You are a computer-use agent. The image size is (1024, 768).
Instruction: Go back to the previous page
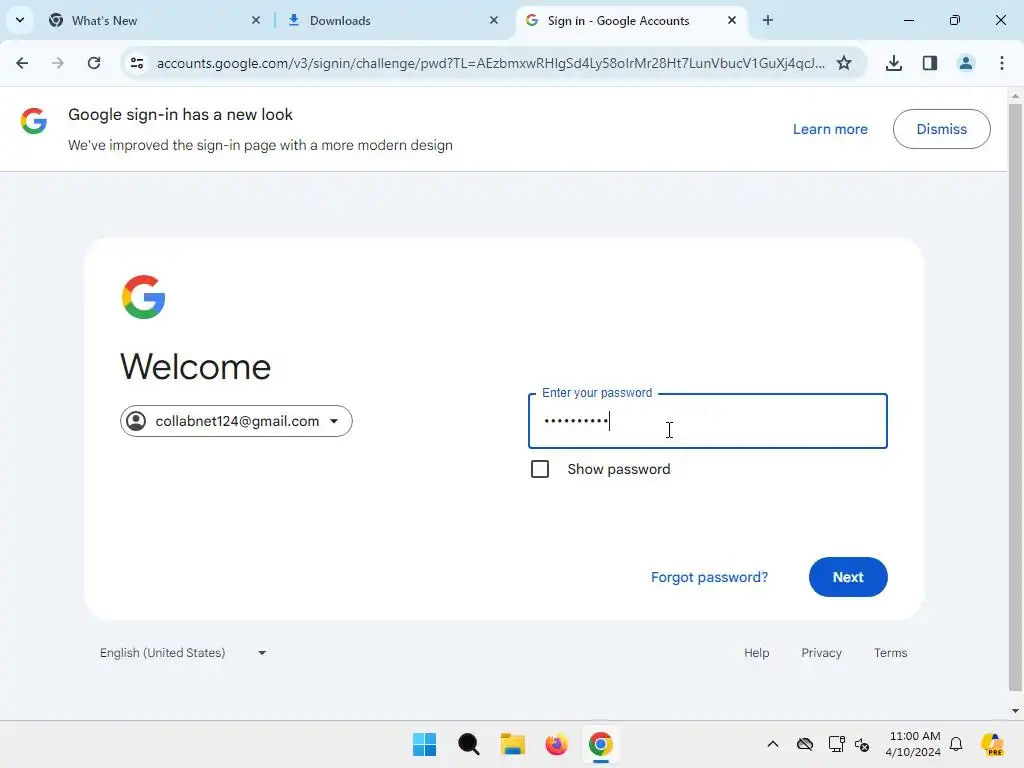point(22,63)
